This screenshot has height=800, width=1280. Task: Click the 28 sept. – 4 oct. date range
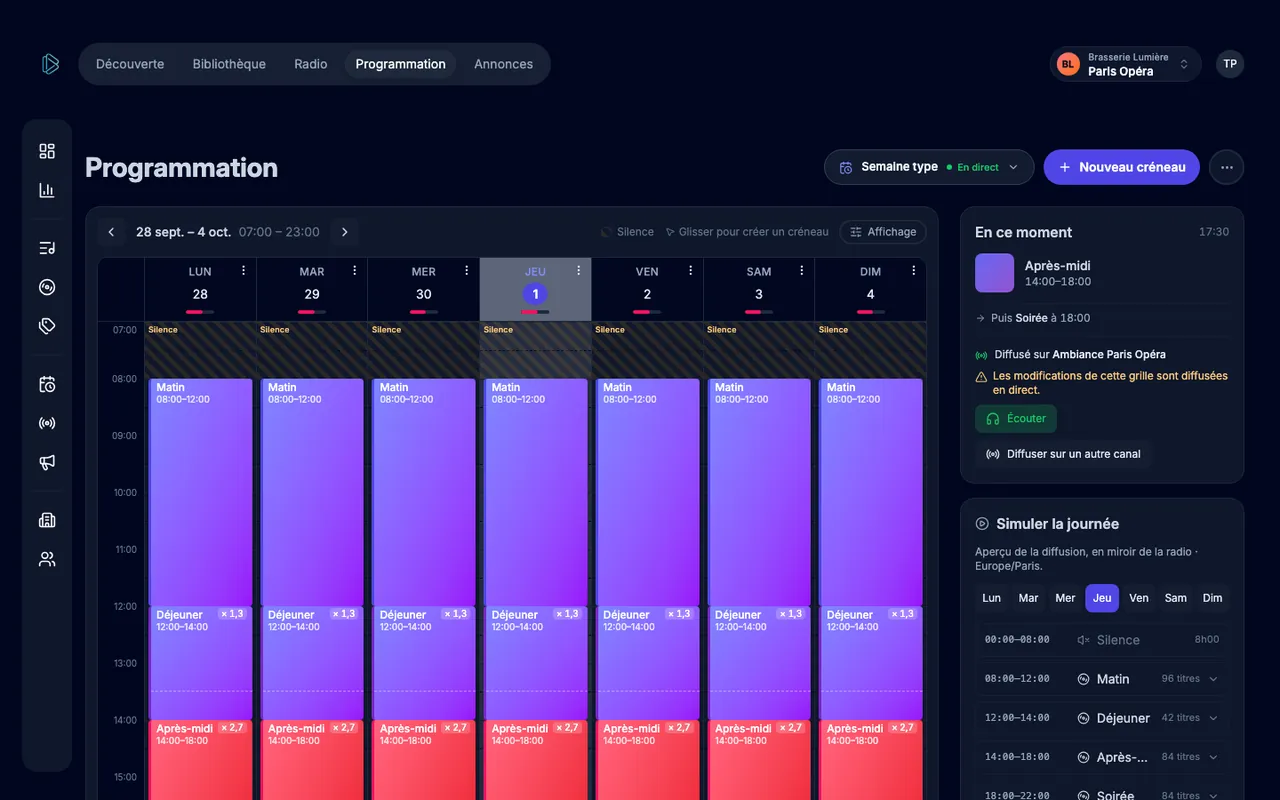coord(184,232)
